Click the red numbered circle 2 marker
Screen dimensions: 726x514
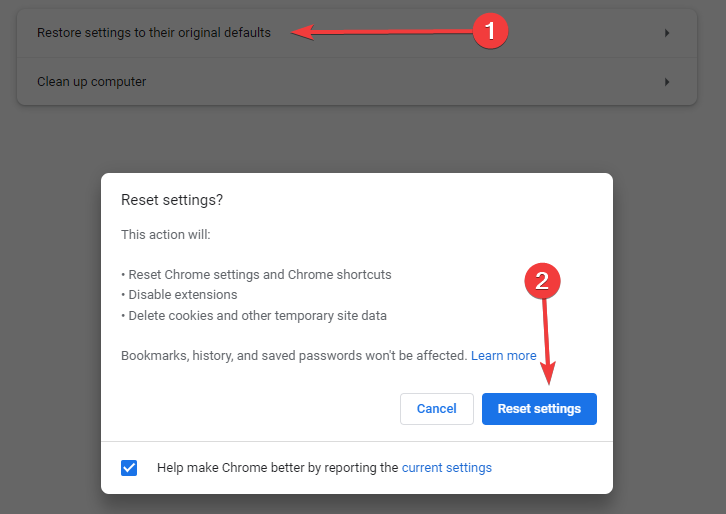click(x=542, y=281)
